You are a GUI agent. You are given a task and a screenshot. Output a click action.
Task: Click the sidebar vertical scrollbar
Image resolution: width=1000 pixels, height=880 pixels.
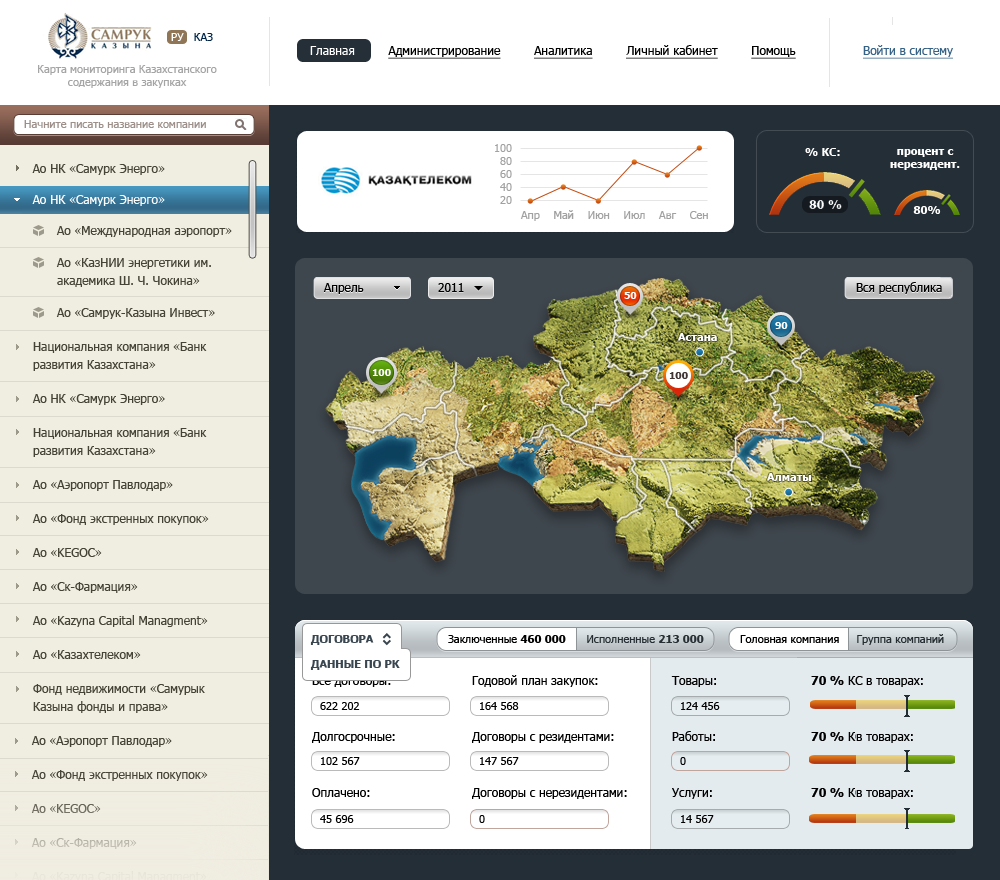pyautogui.click(x=253, y=209)
